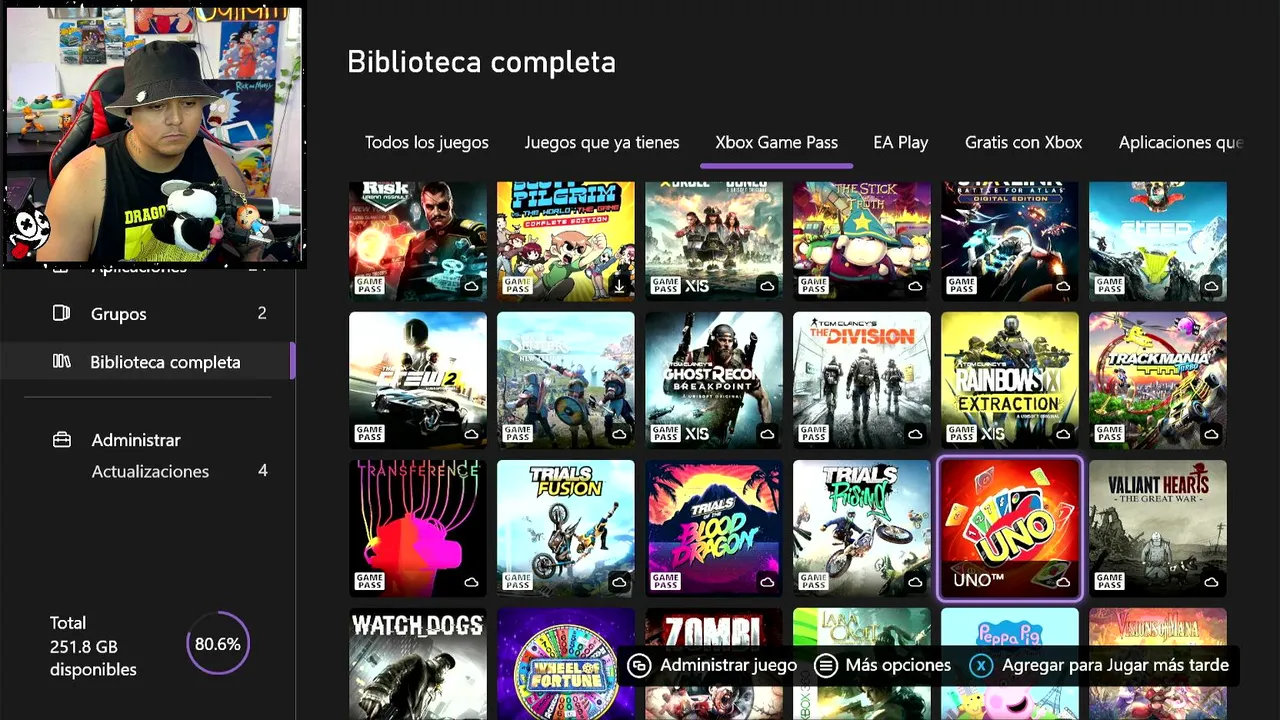
Task: Click the Más opciones menu icon
Action: [825, 665]
